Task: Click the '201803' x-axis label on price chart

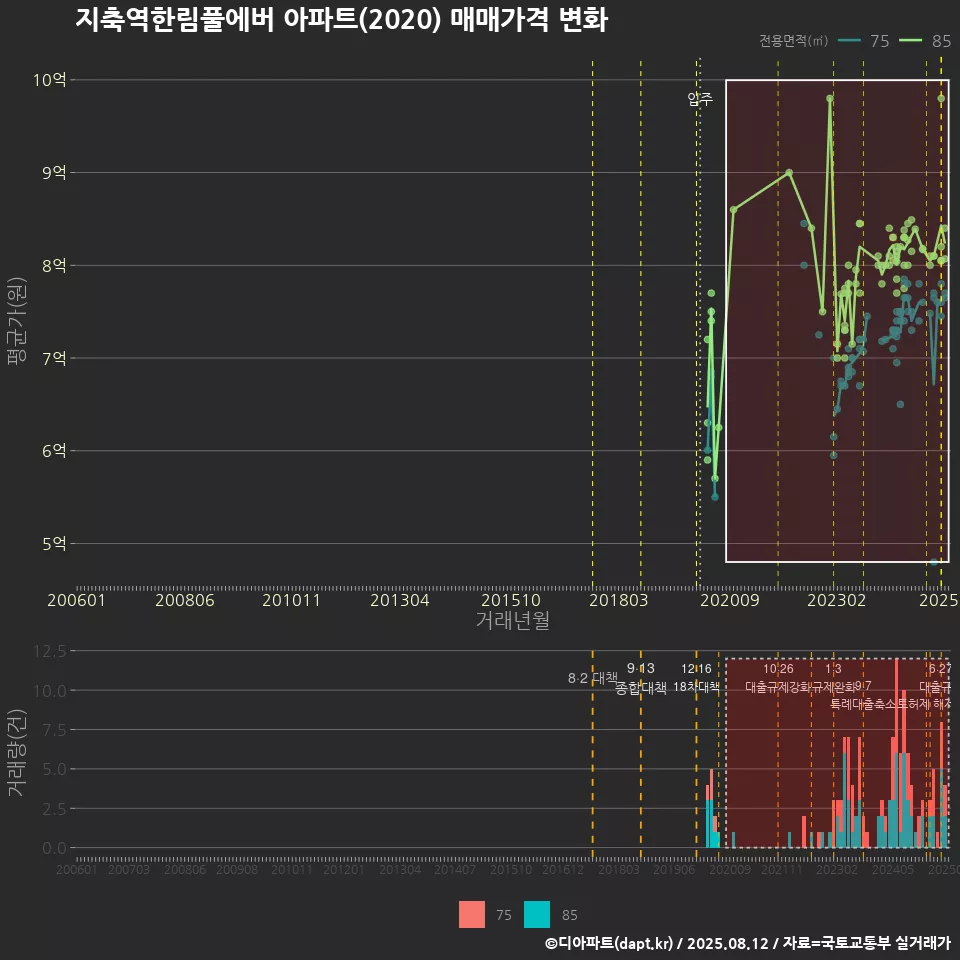Action: click(x=618, y=600)
